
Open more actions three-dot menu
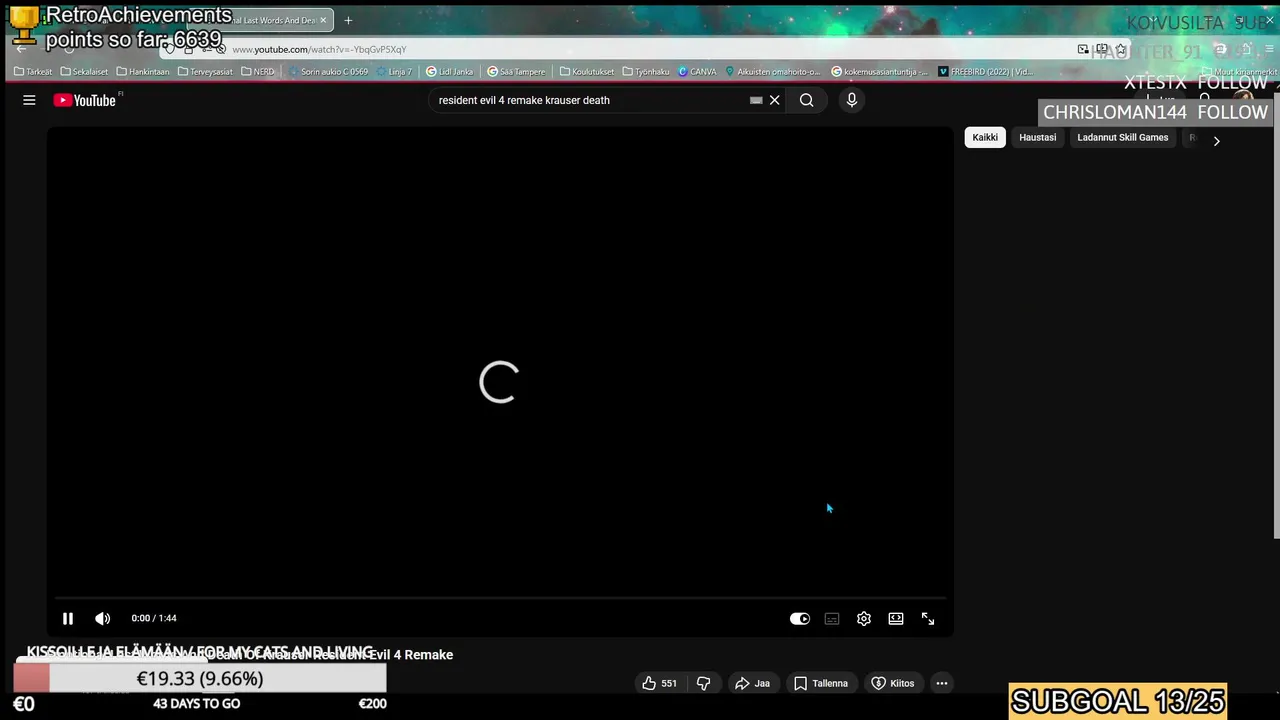942,683
